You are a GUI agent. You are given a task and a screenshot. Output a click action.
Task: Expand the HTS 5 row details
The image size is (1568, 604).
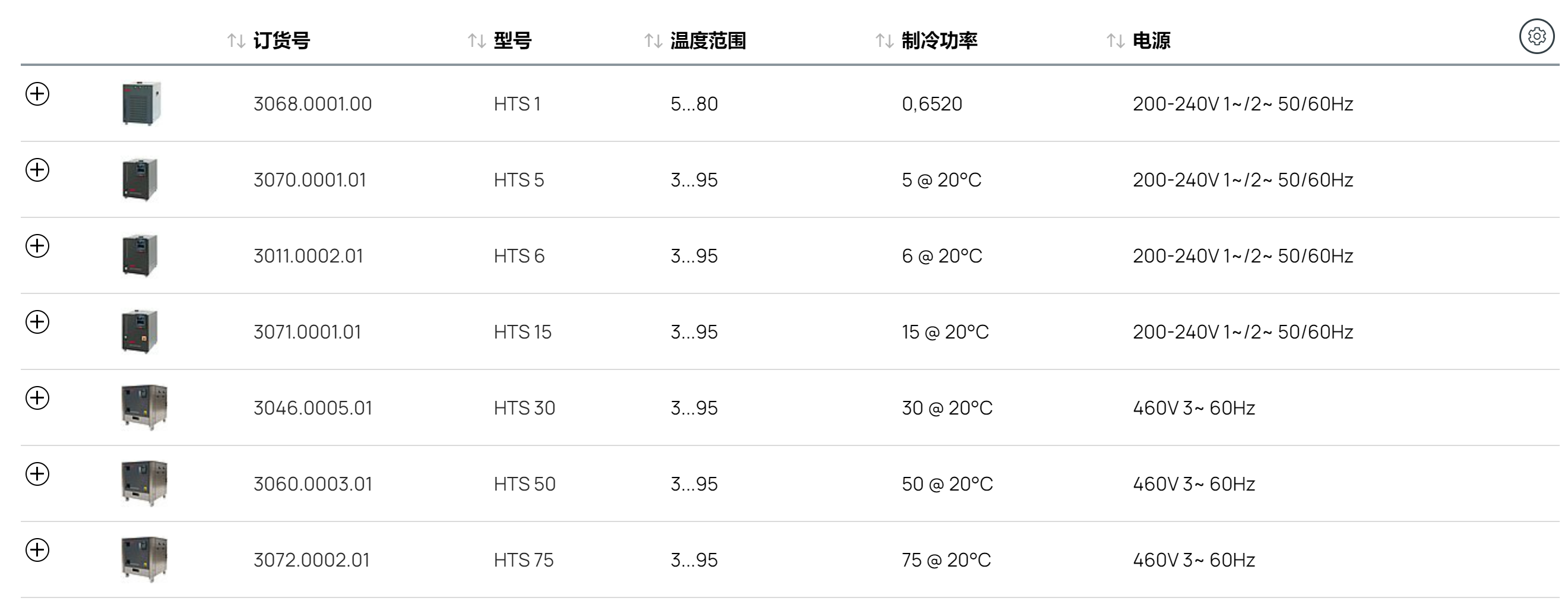[x=37, y=170]
